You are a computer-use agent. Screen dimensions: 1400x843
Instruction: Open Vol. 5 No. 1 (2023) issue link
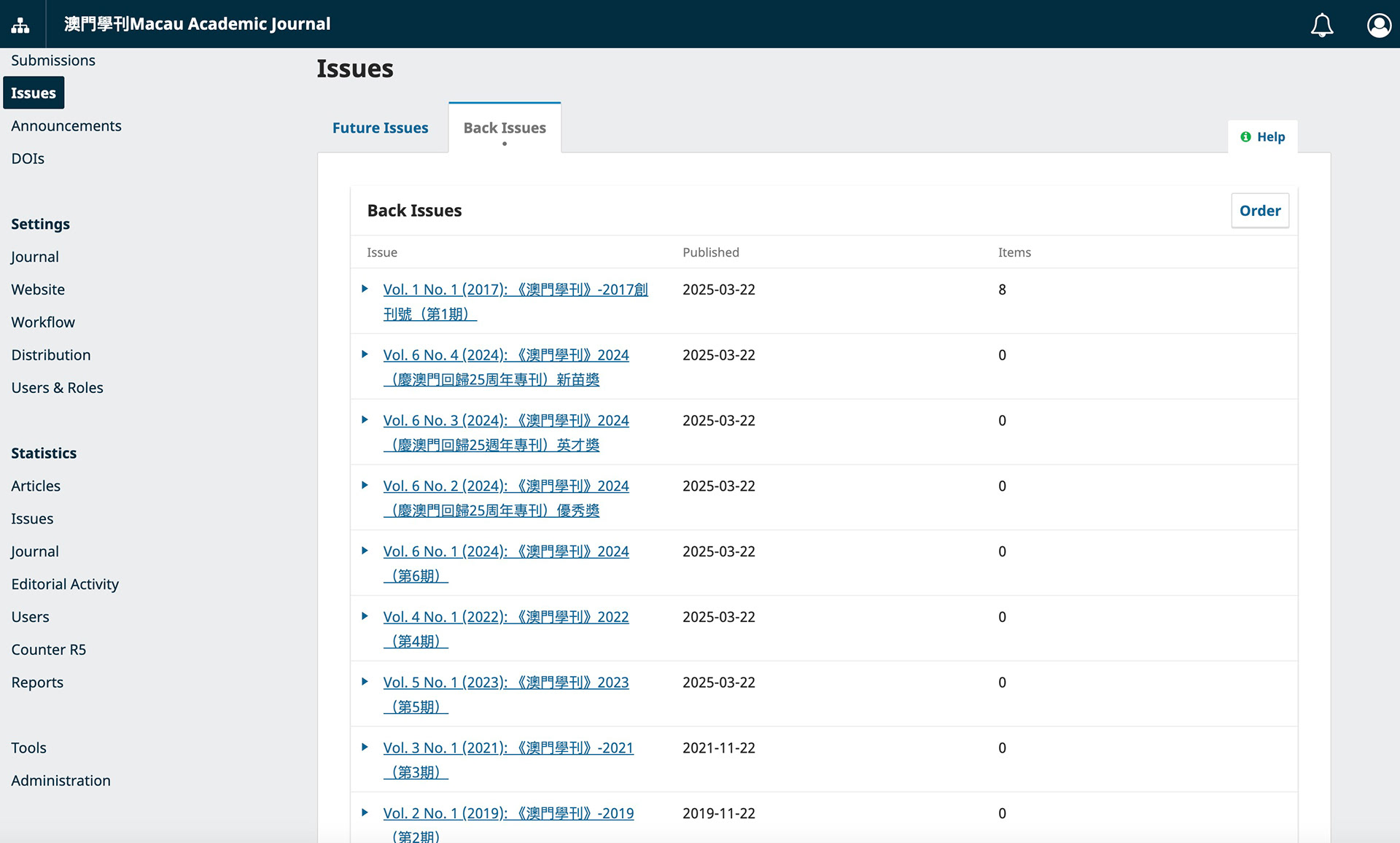(505, 683)
